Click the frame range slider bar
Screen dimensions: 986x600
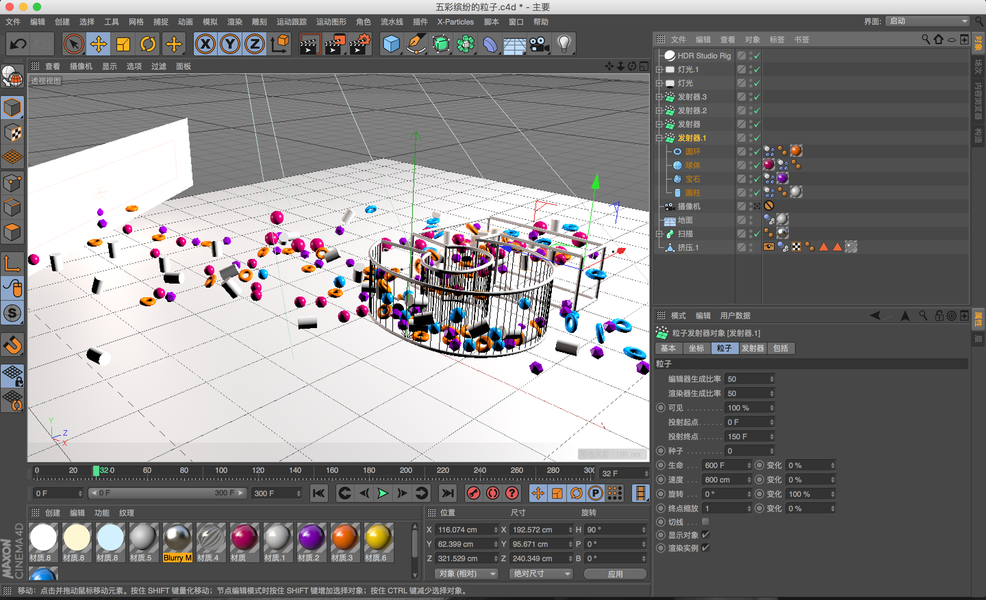167,493
